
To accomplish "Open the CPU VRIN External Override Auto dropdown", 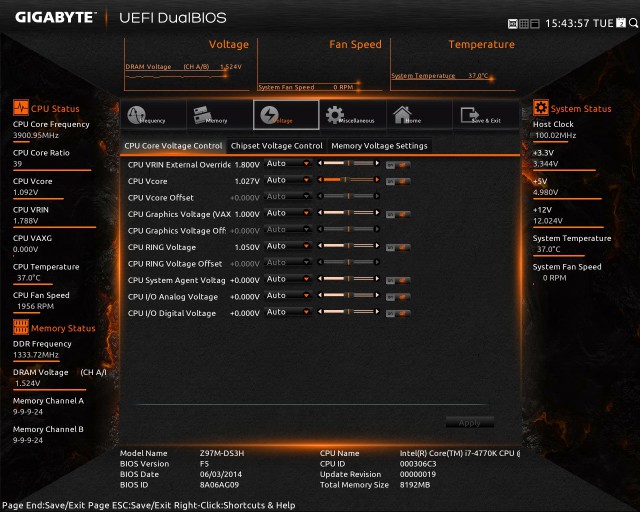I will [x=288, y=163].
